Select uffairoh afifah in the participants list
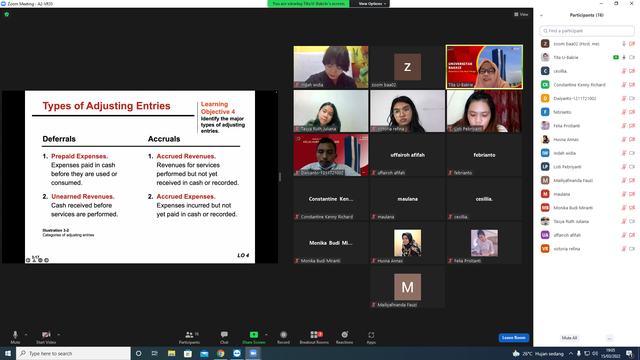Image resolution: width=640 pixels, height=360 pixels. coord(587,235)
